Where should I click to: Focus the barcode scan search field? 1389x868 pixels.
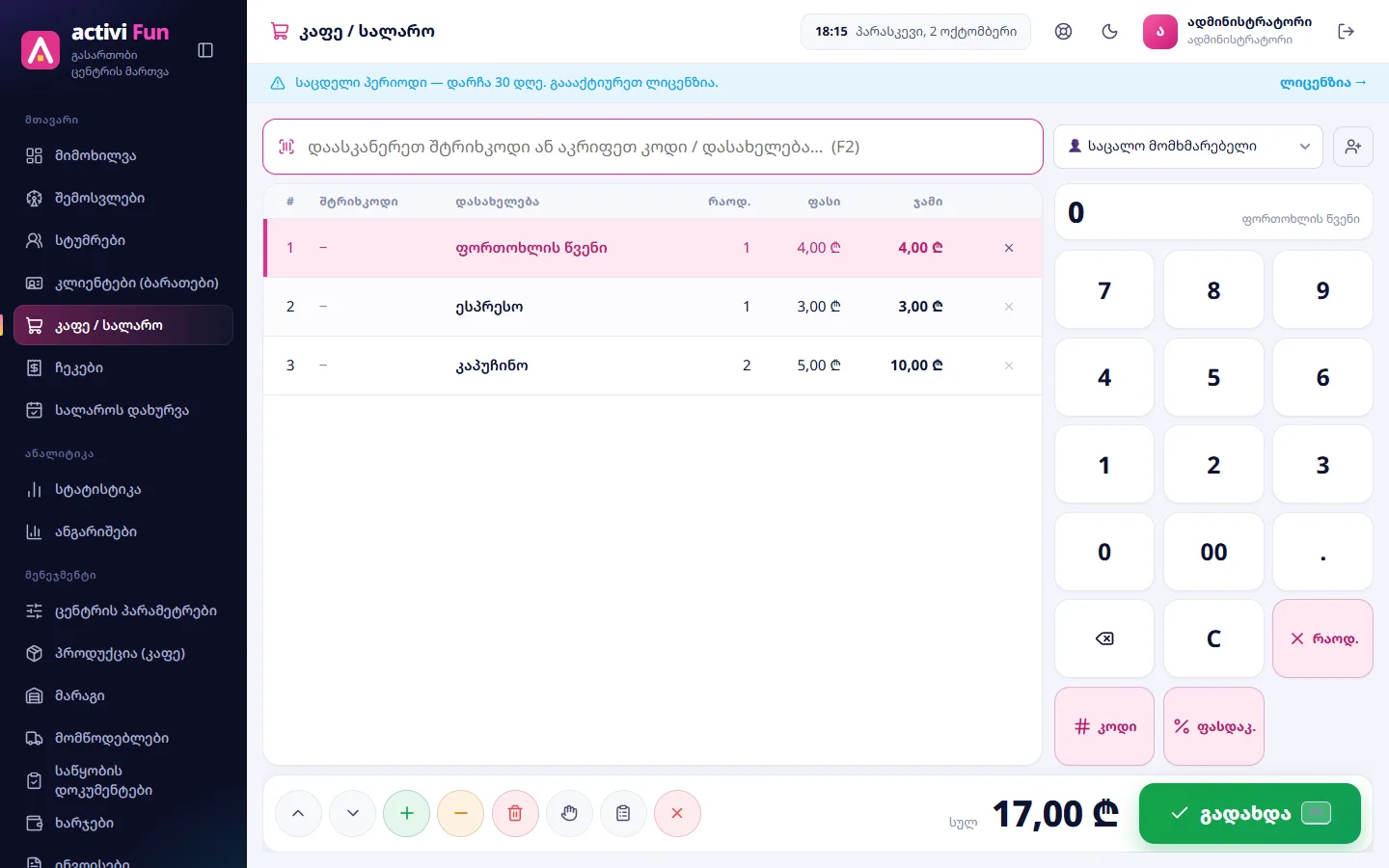(653, 147)
